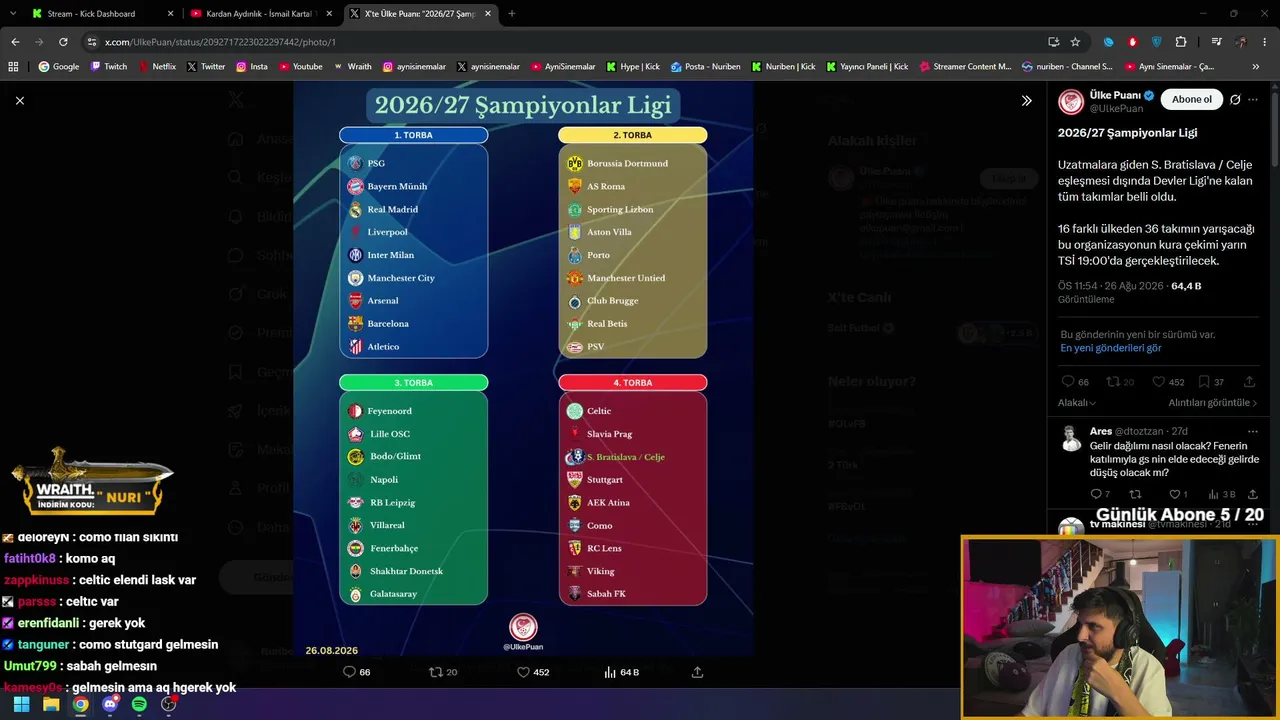Select the X'te Ülke Puanı browser tab
Viewport: 1280px width, 720px height.
coord(421,14)
